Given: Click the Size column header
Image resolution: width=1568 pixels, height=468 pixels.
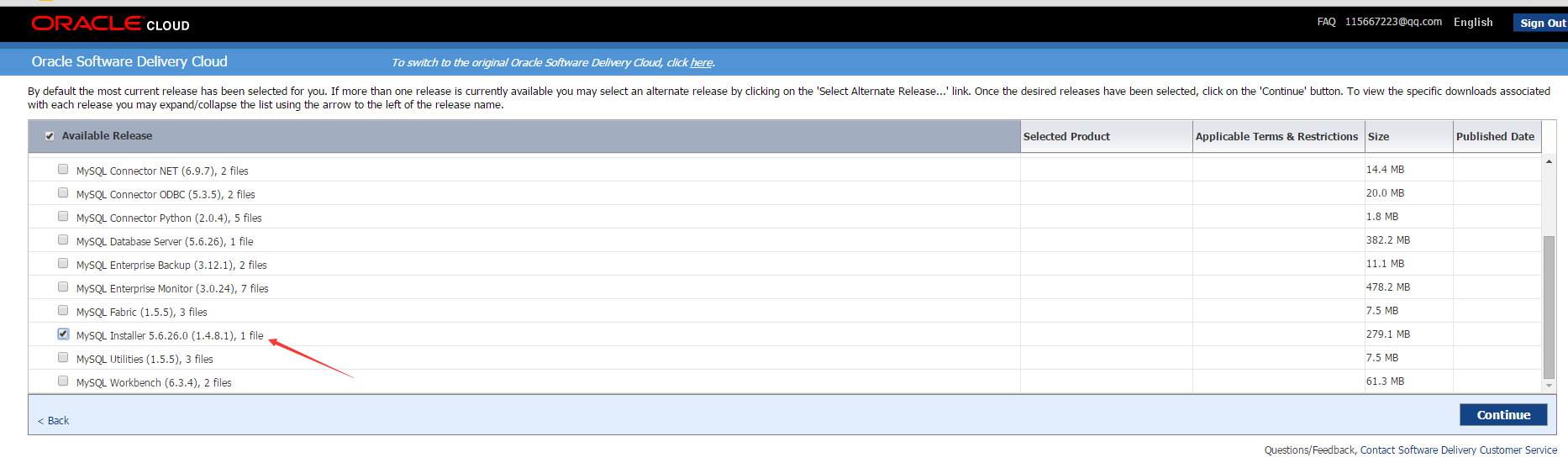Looking at the screenshot, I should tap(1378, 137).
